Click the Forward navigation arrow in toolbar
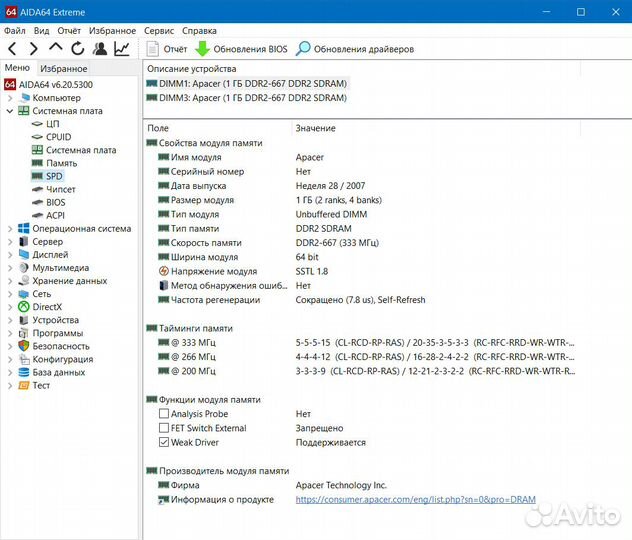This screenshot has height=540, width=632. click(34, 48)
